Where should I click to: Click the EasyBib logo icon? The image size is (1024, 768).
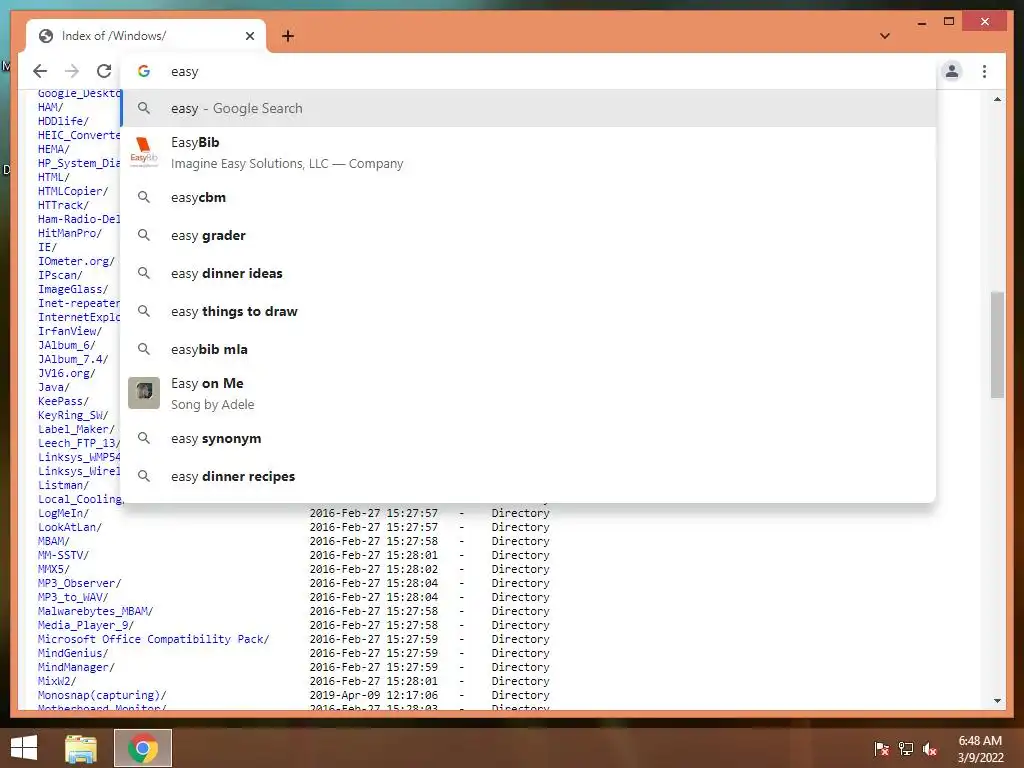(144, 152)
